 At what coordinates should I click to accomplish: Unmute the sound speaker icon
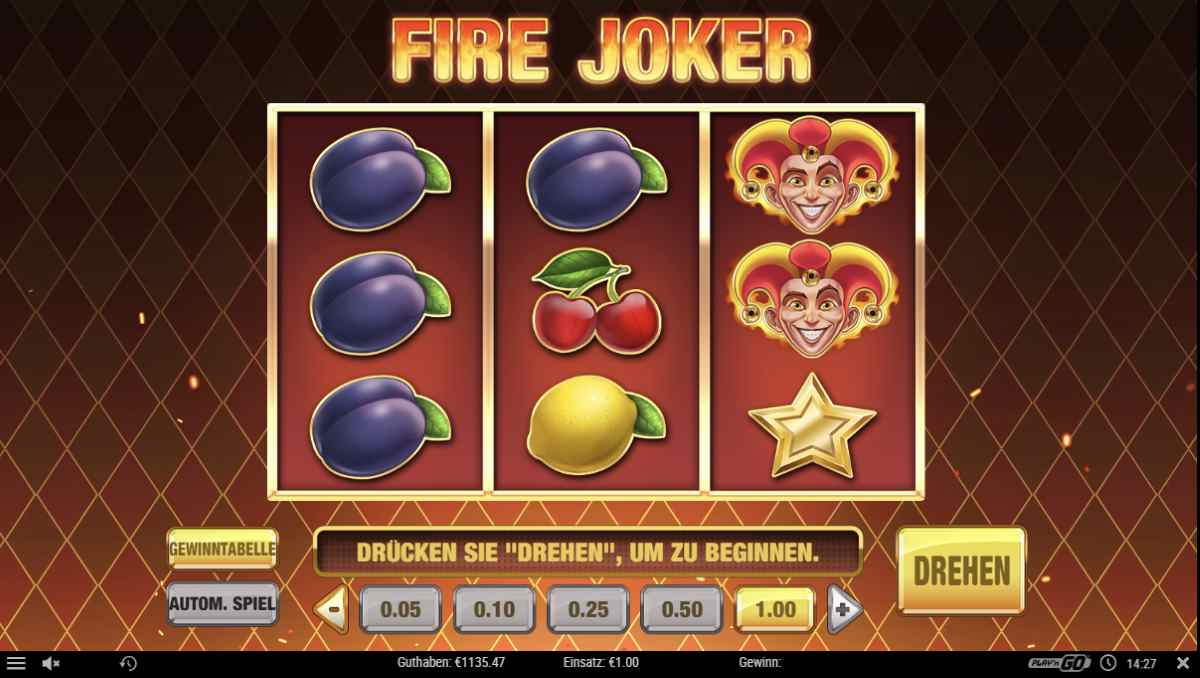[51, 663]
